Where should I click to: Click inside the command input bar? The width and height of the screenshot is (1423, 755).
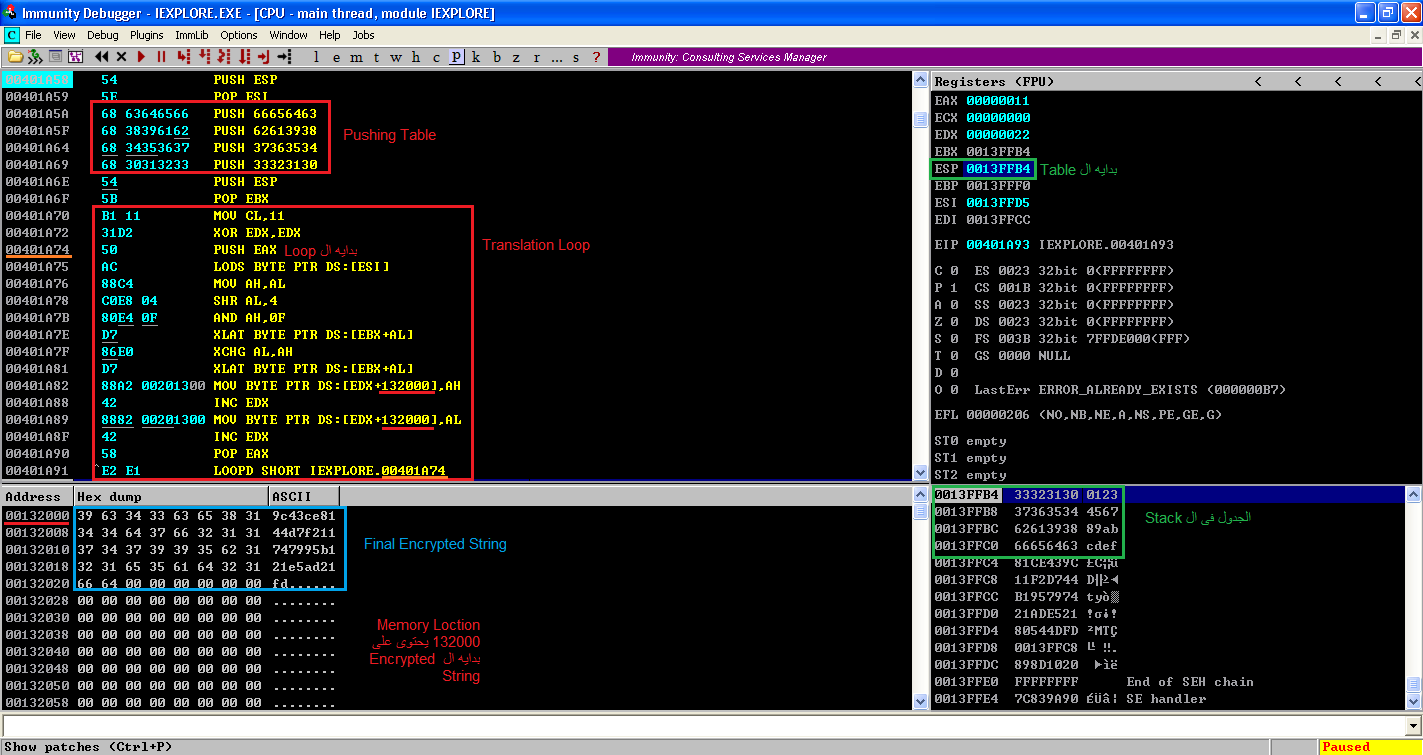pos(703,726)
